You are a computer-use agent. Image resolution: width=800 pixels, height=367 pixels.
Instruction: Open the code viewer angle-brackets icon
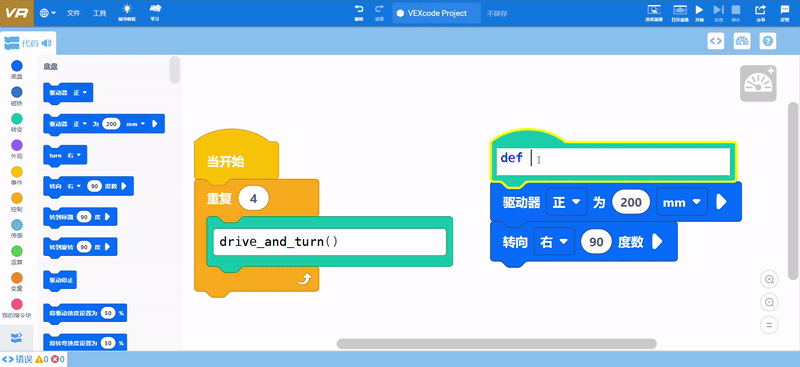pos(716,41)
